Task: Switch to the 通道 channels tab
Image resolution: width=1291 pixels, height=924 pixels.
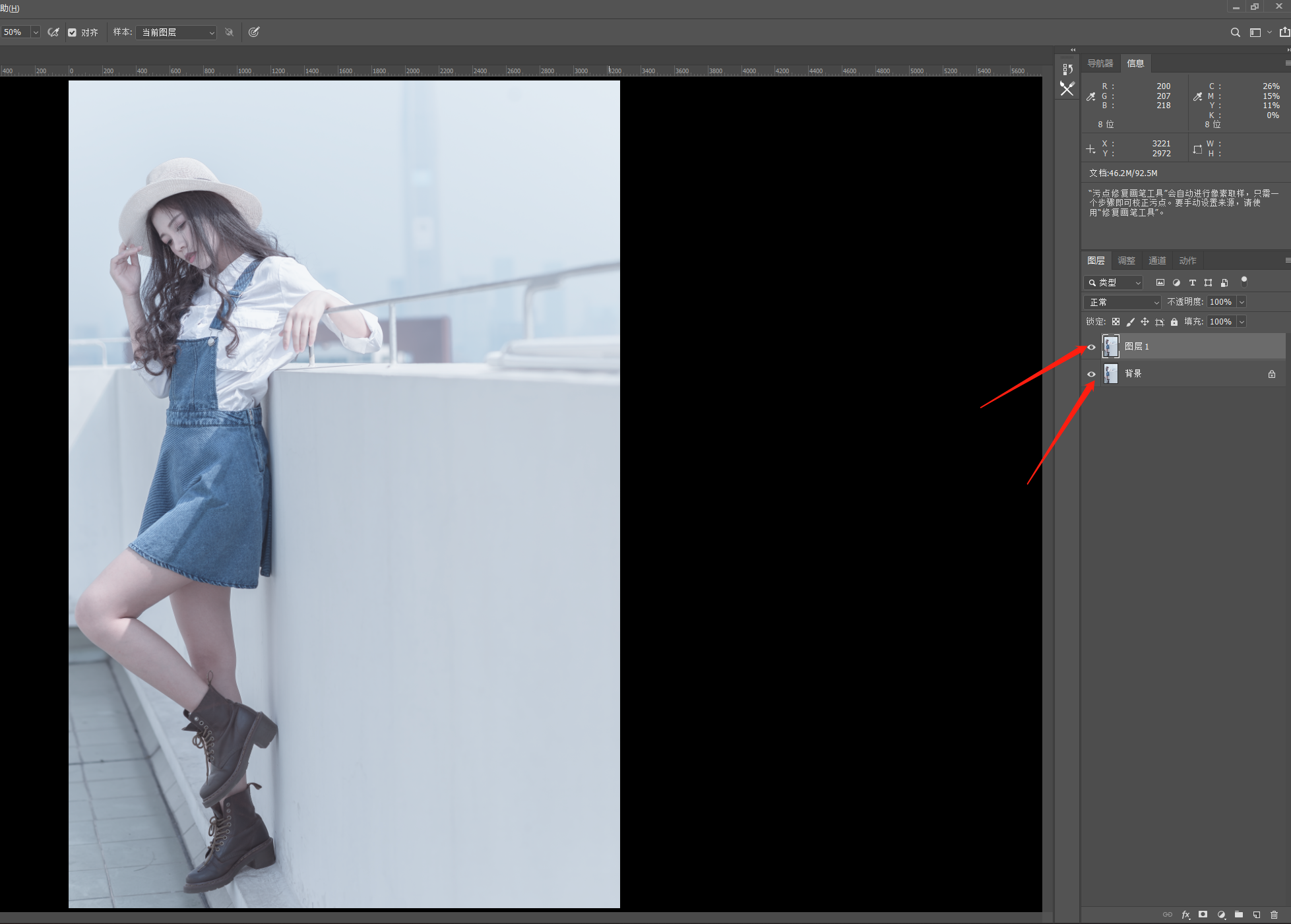Action: pyautogui.click(x=1157, y=261)
